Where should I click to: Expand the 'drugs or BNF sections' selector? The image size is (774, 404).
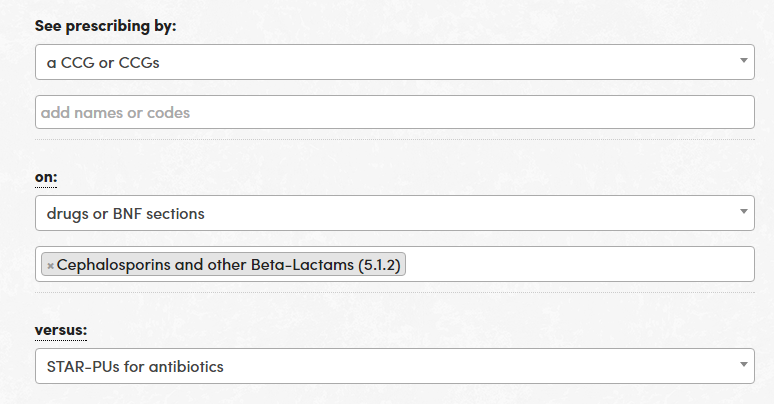394,213
